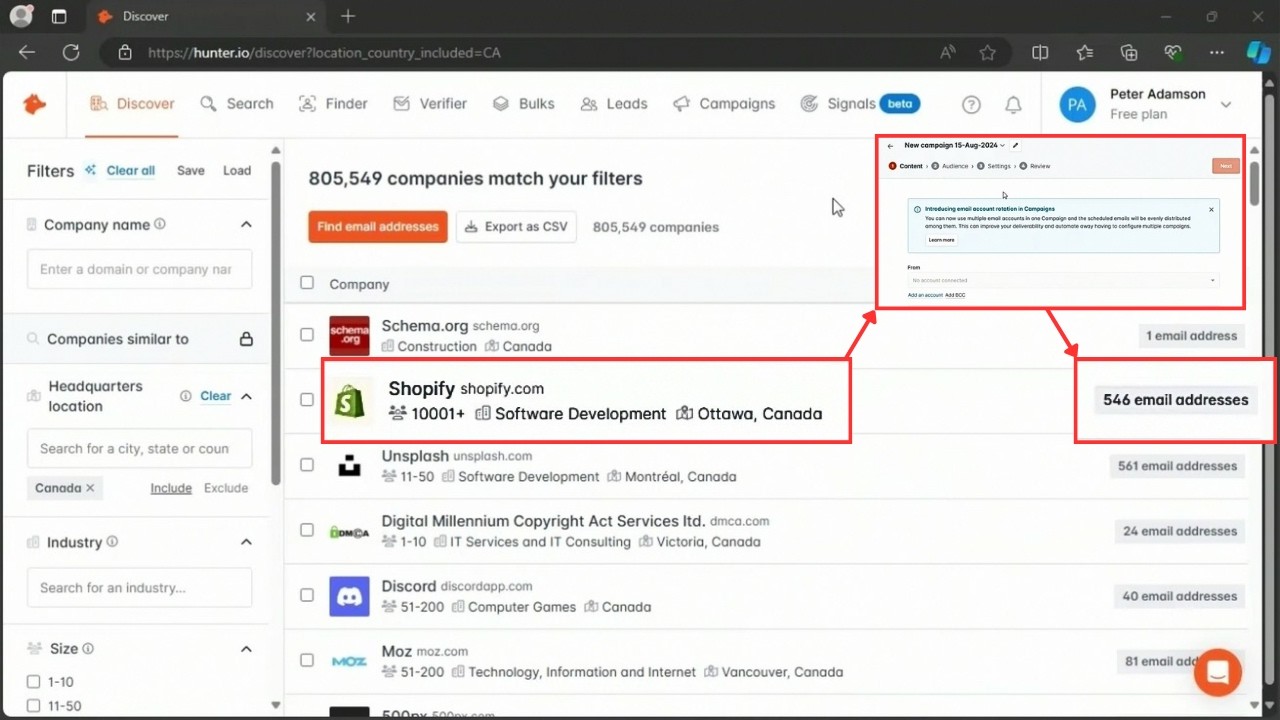The image size is (1280, 720).
Task: Click the Search for an industry field
Action: (x=139, y=587)
